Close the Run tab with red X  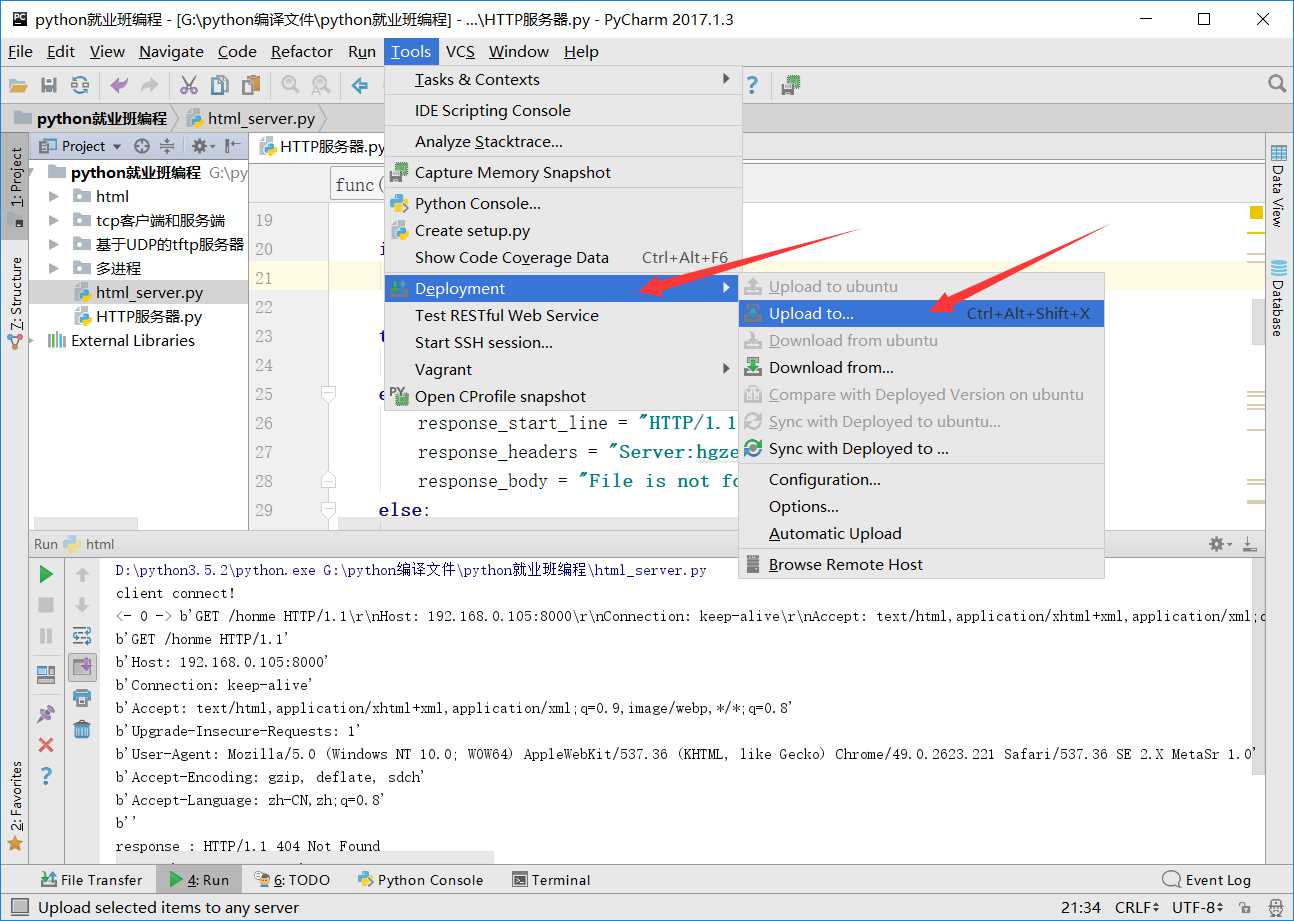click(46, 745)
